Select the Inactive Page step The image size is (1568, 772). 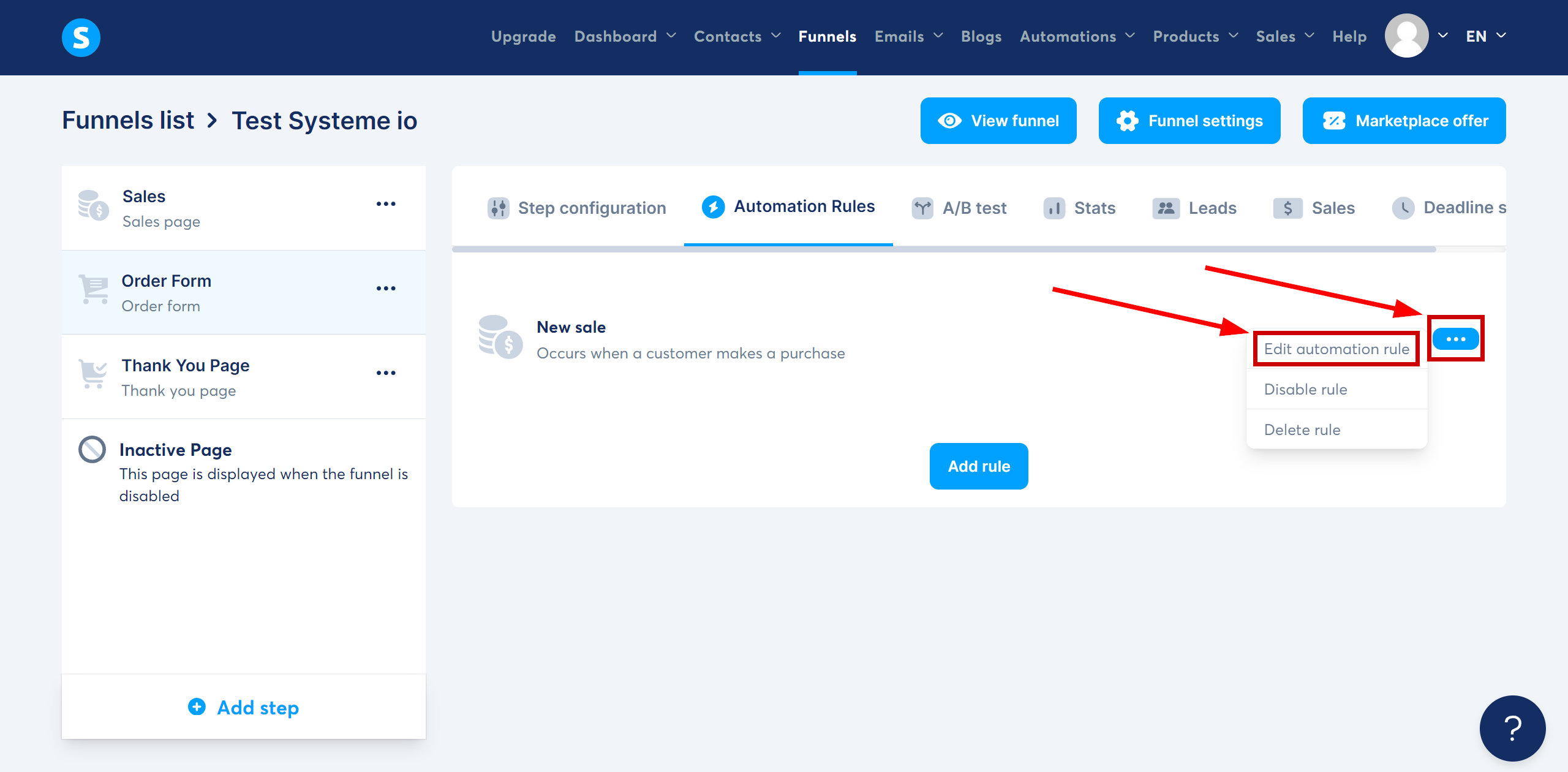244,472
